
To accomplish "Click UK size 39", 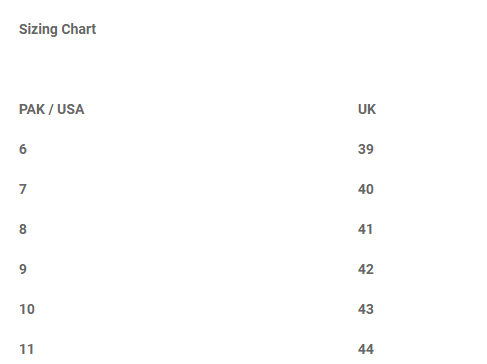I will 366,149.
